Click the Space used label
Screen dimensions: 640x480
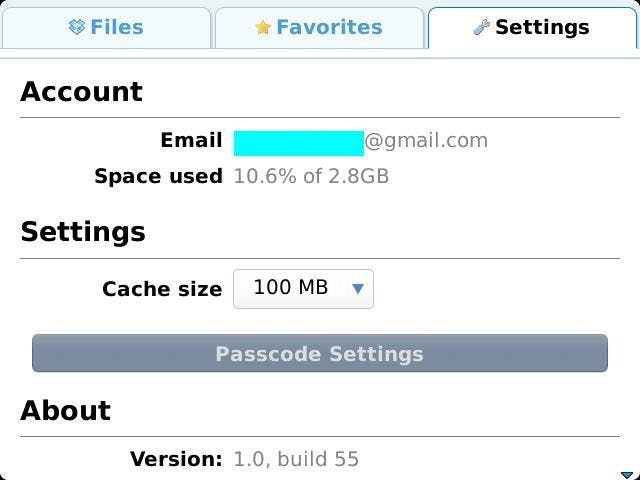point(158,177)
